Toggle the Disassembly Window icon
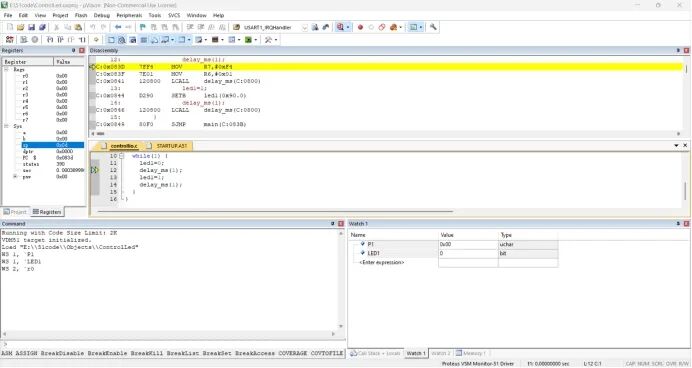 pos(122,40)
